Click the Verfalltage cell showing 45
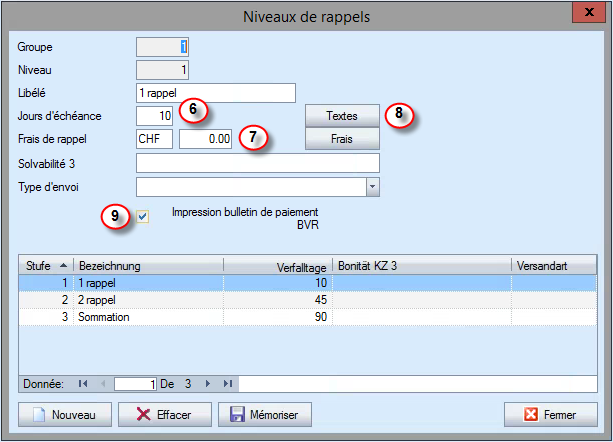The height and width of the screenshot is (442, 613). click(278, 300)
